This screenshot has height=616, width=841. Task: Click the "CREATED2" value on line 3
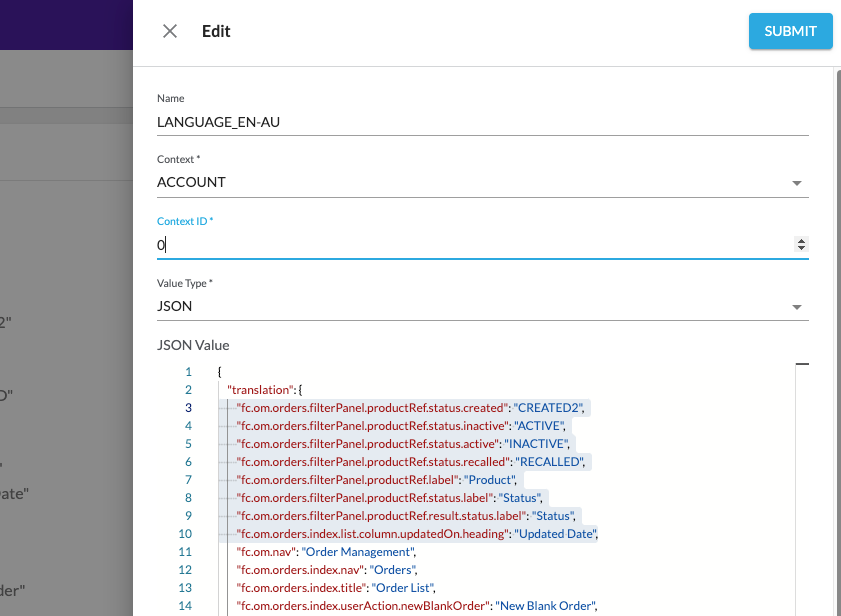point(549,408)
